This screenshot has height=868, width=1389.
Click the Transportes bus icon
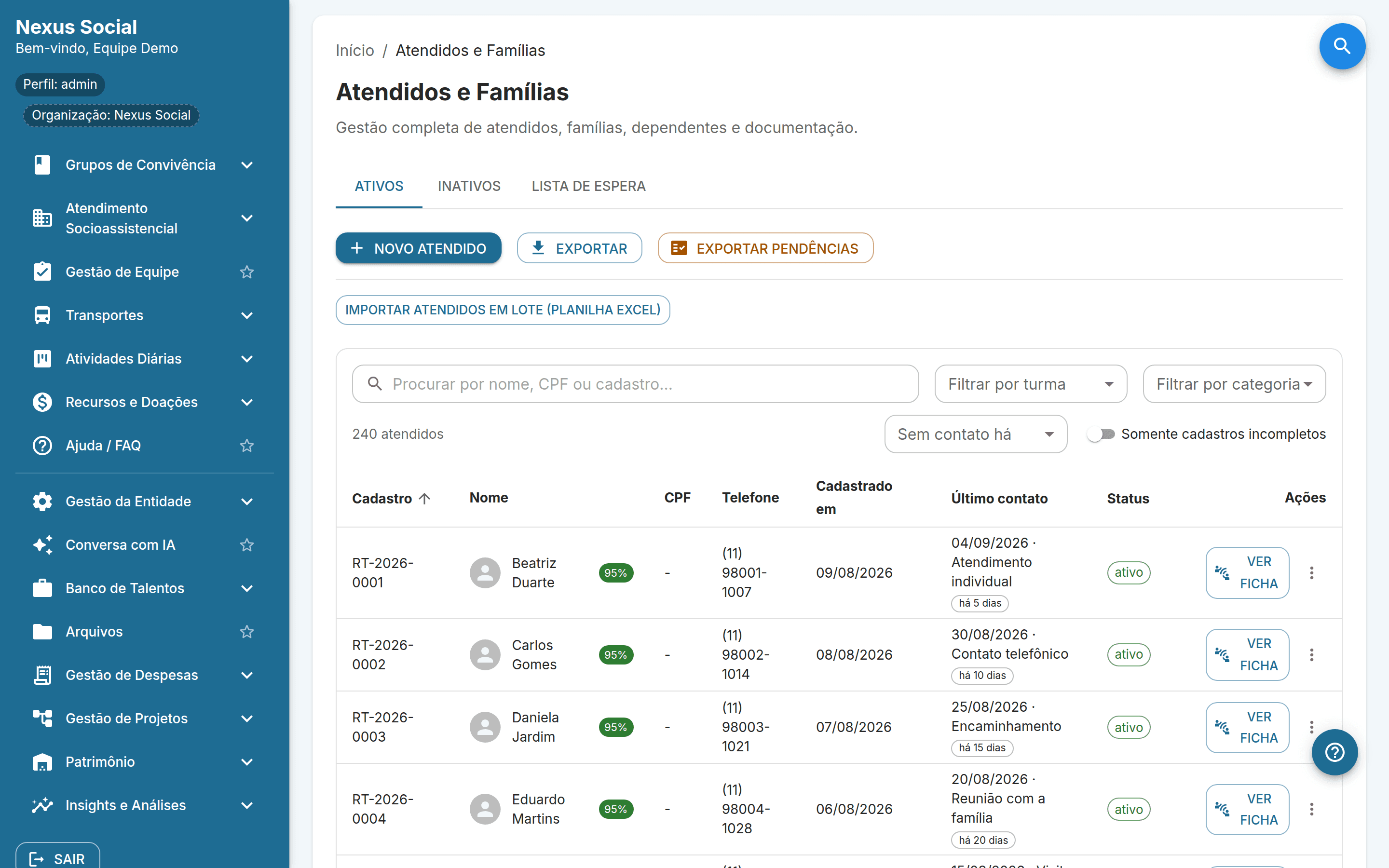coord(42,315)
